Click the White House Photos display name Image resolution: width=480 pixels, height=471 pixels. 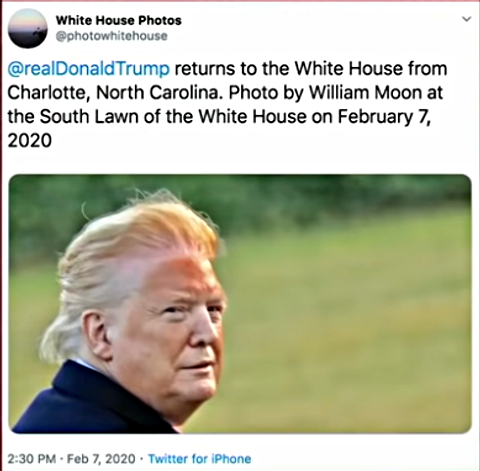point(119,20)
